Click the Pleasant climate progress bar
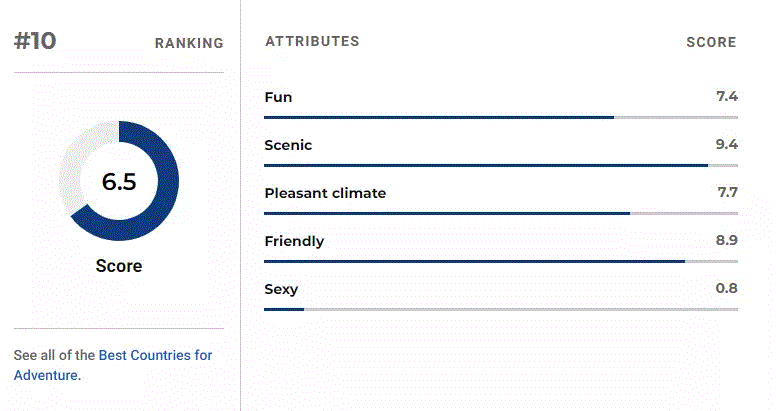 click(x=501, y=213)
